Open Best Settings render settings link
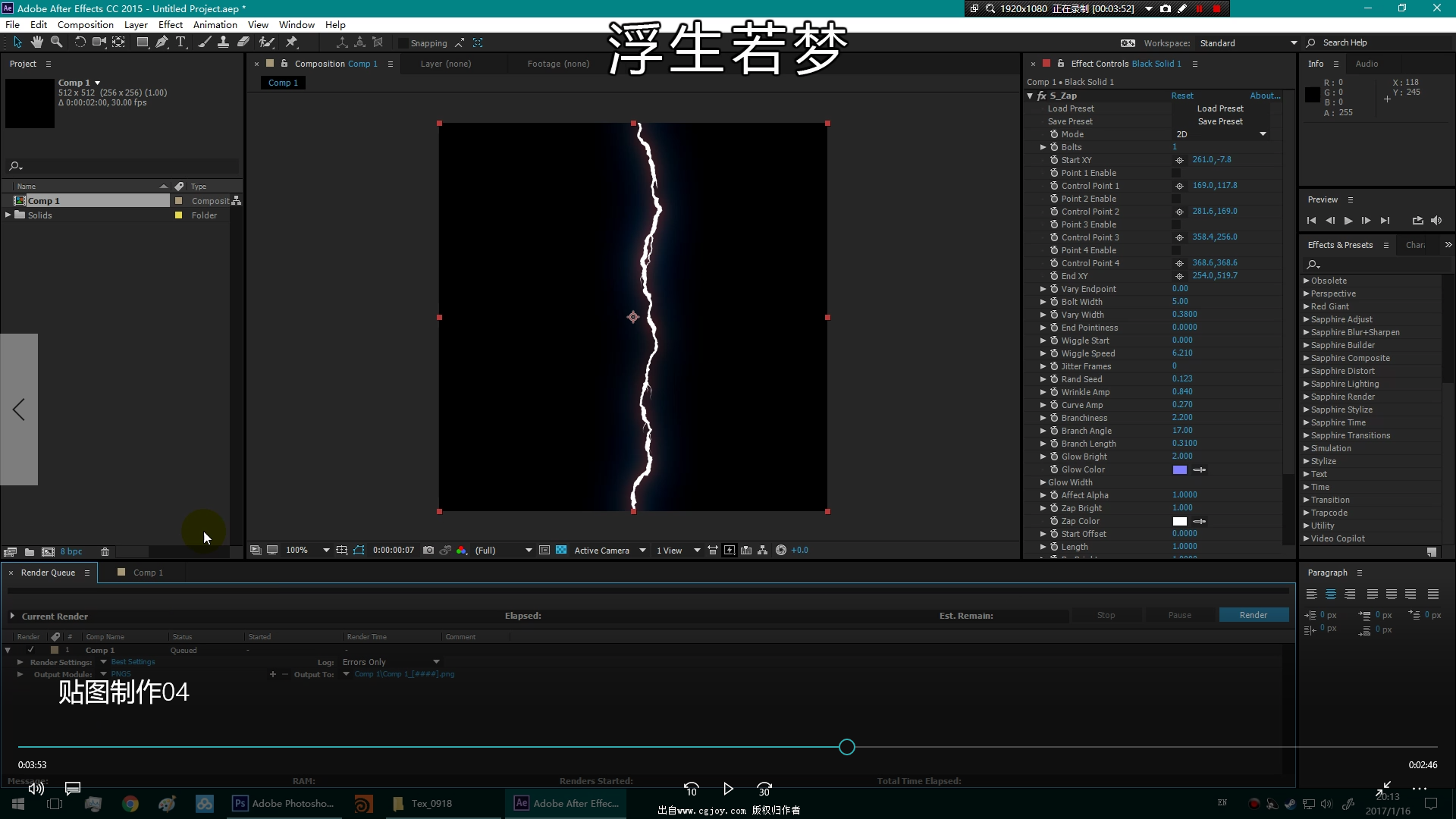The width and height of the screenshot is (1456, 819). click(133, 662)
